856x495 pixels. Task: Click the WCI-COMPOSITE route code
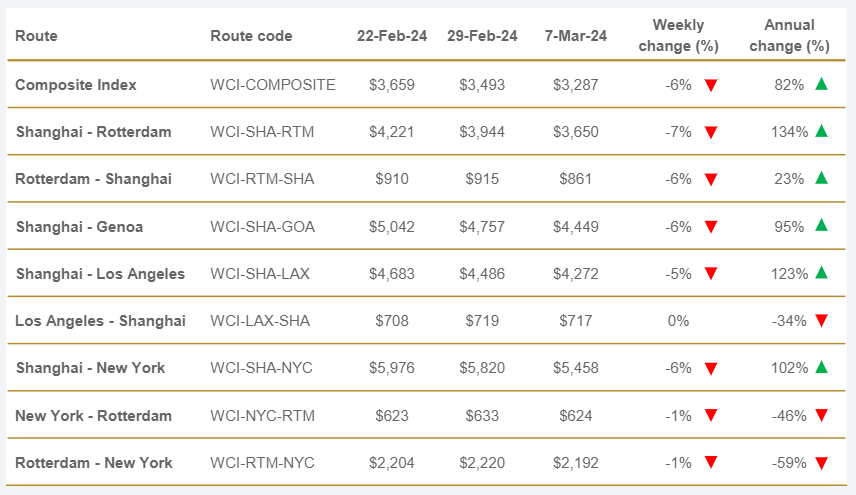[272, 85]
